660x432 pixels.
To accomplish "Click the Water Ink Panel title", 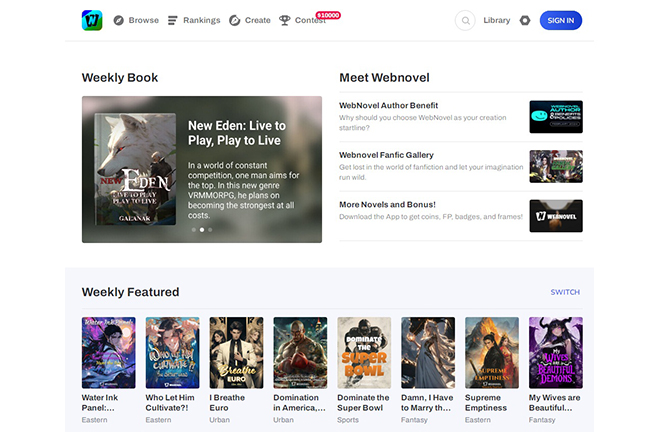I will (x=100, y=403).
